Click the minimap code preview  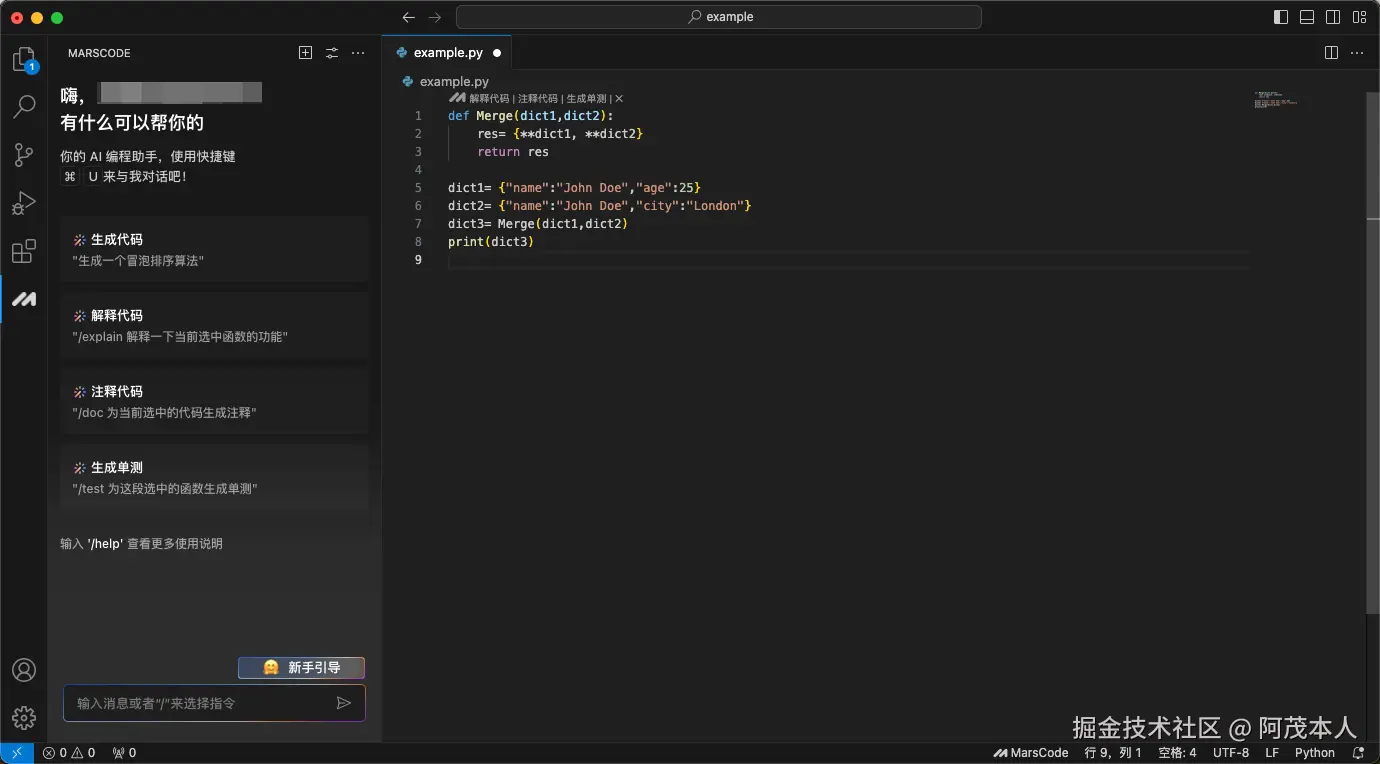pos(1276,99)
